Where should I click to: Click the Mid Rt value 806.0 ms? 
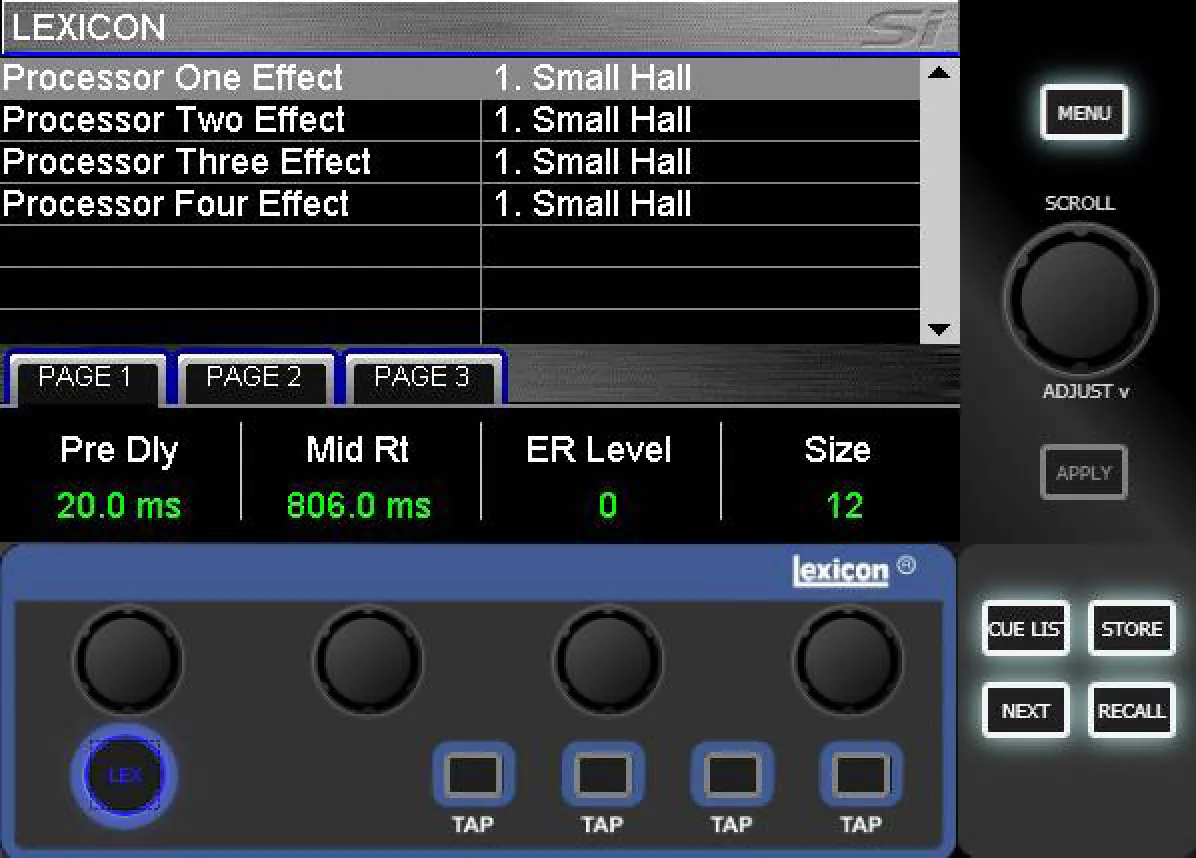click(x=358, y=506)
